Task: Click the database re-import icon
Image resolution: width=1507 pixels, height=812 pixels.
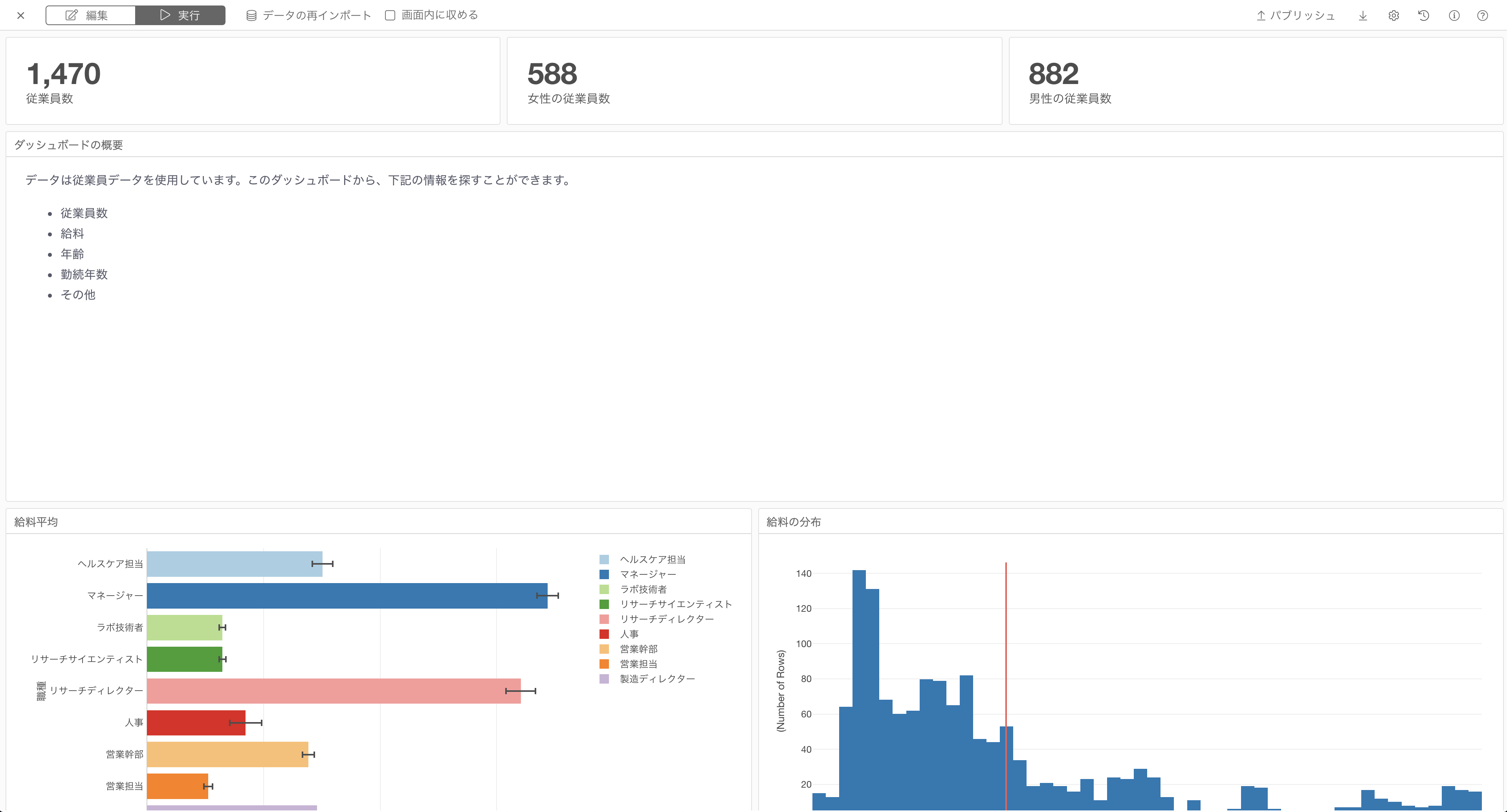Action: click(251, 16)
